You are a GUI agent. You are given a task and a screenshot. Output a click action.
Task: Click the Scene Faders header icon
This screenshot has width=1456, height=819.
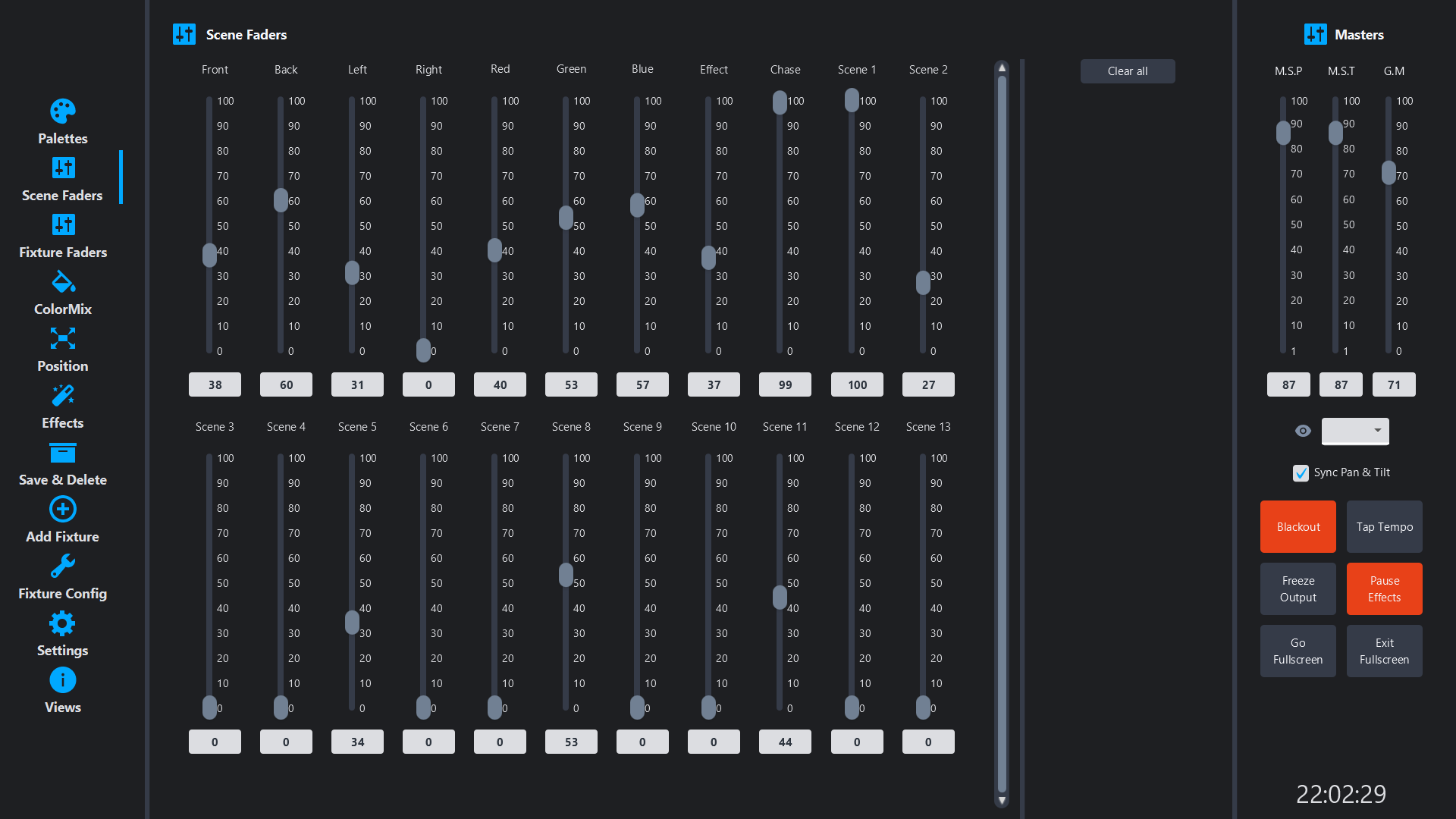tap(184, 34)
